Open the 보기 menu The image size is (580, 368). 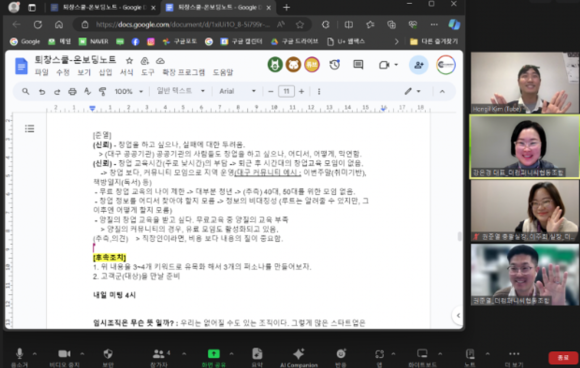[84, 72]
